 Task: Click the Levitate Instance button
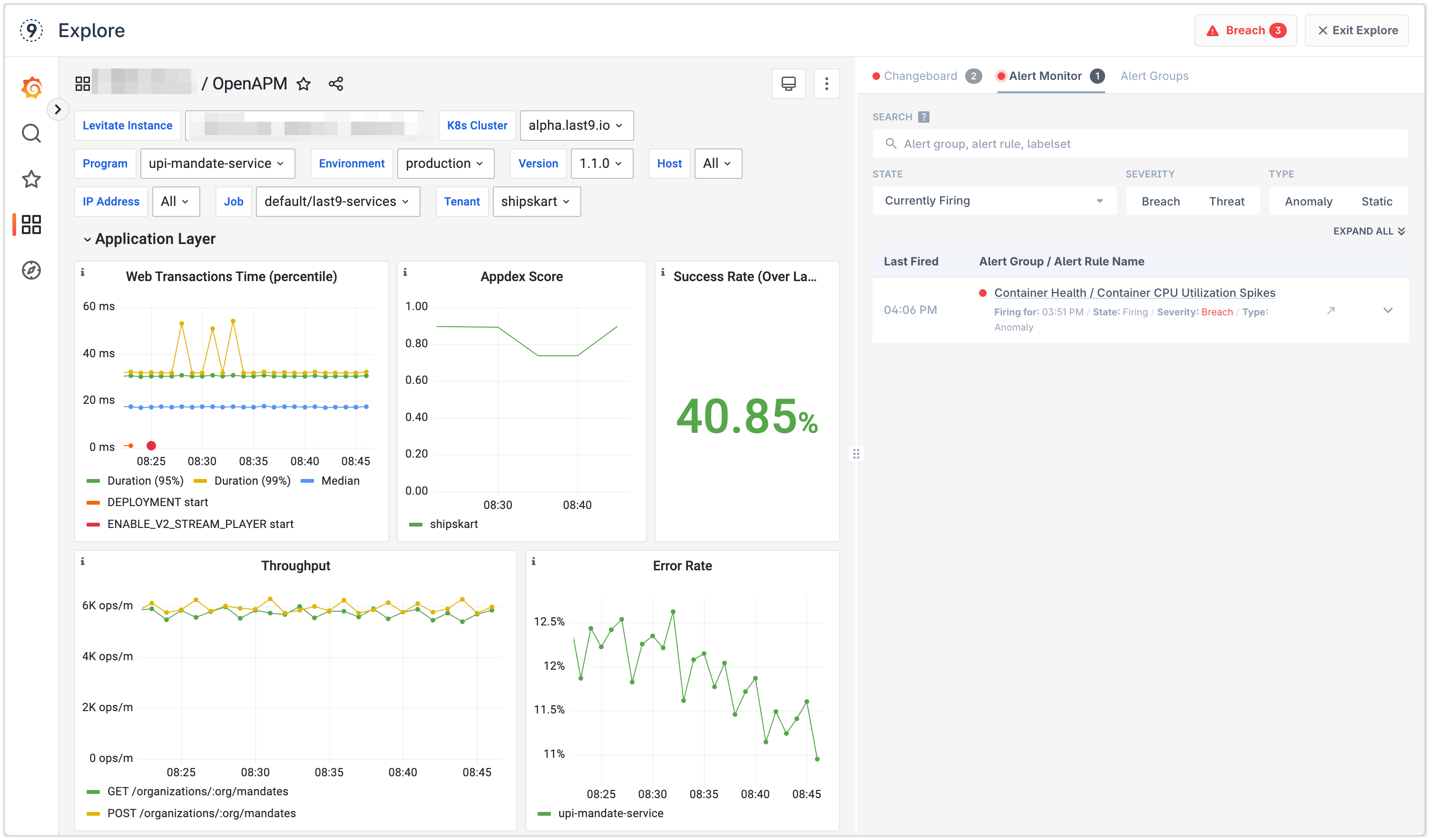128,125
